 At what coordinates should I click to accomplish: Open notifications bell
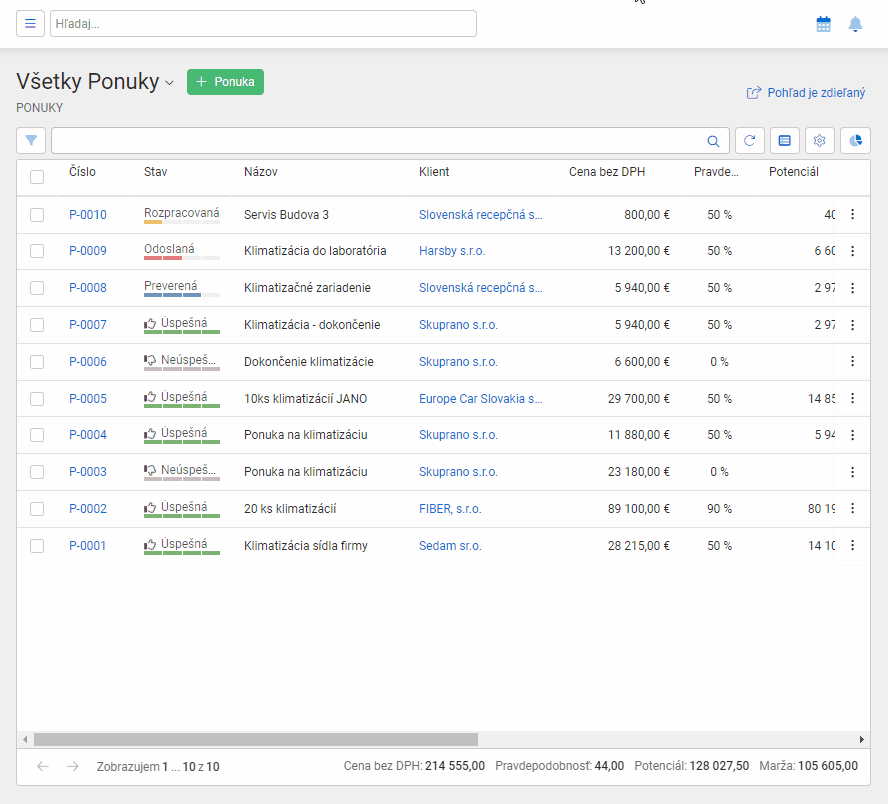tap(855, 24)
